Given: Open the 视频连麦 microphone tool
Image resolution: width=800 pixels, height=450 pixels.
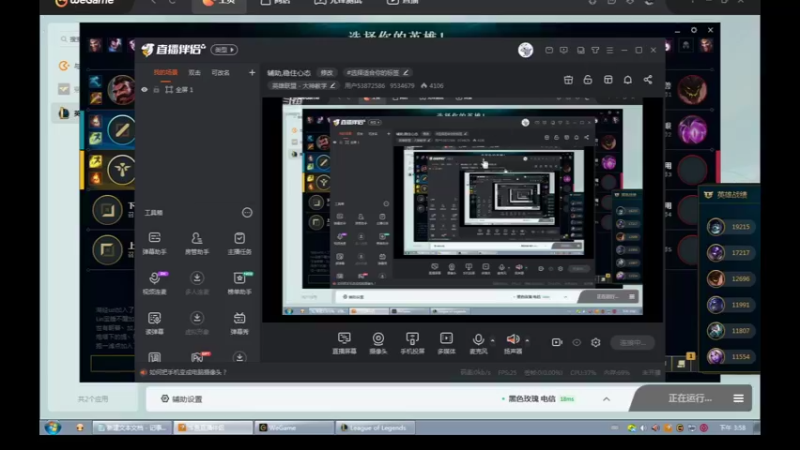Looking at the screenshot, I should click(x=154, y=283).
